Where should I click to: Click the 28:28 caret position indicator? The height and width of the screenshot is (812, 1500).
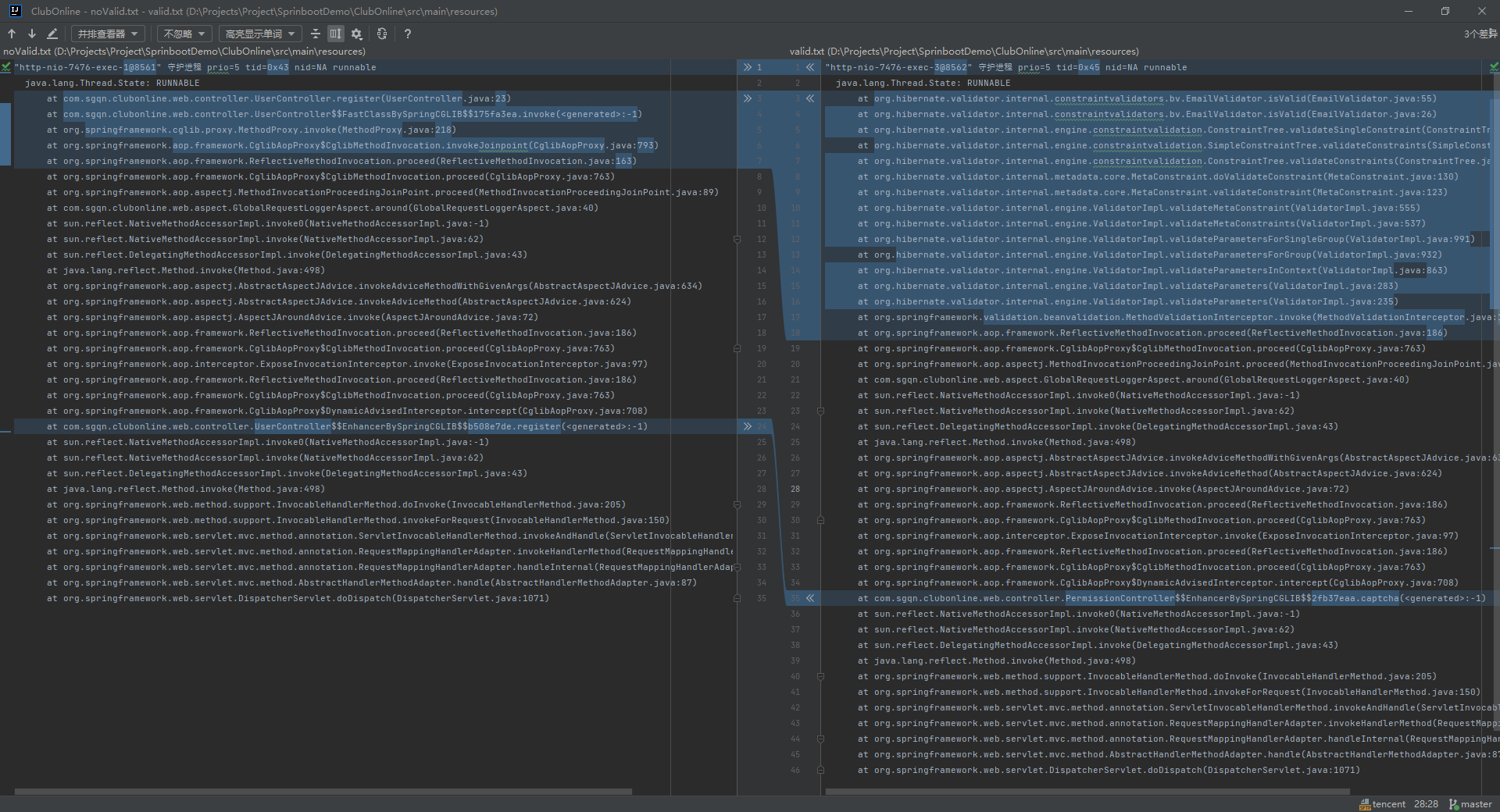1426,804
